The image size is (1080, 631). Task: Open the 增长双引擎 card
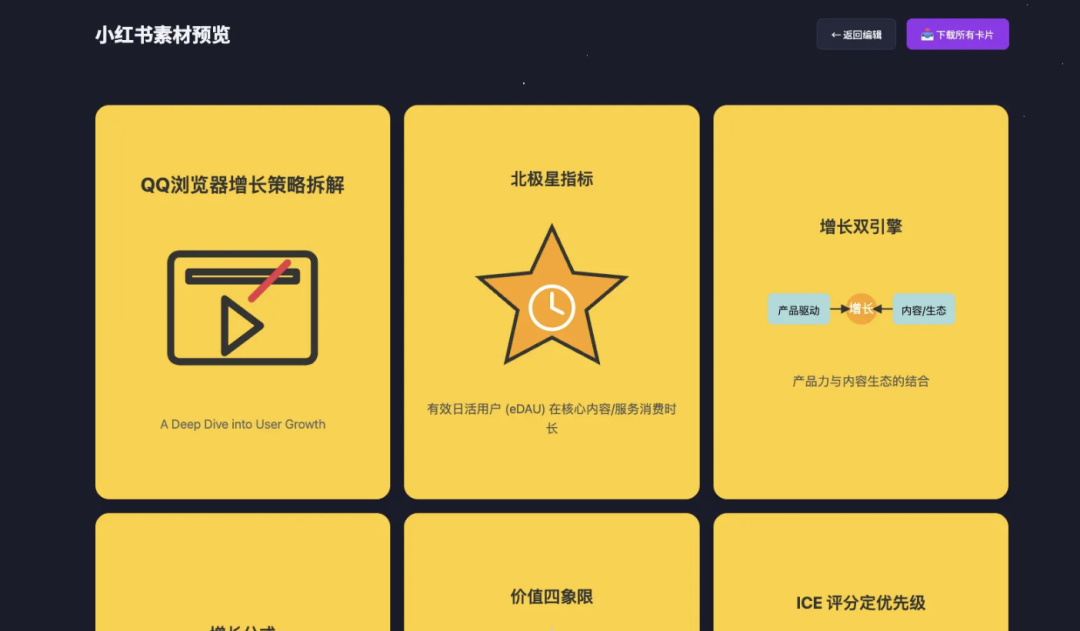861,302
